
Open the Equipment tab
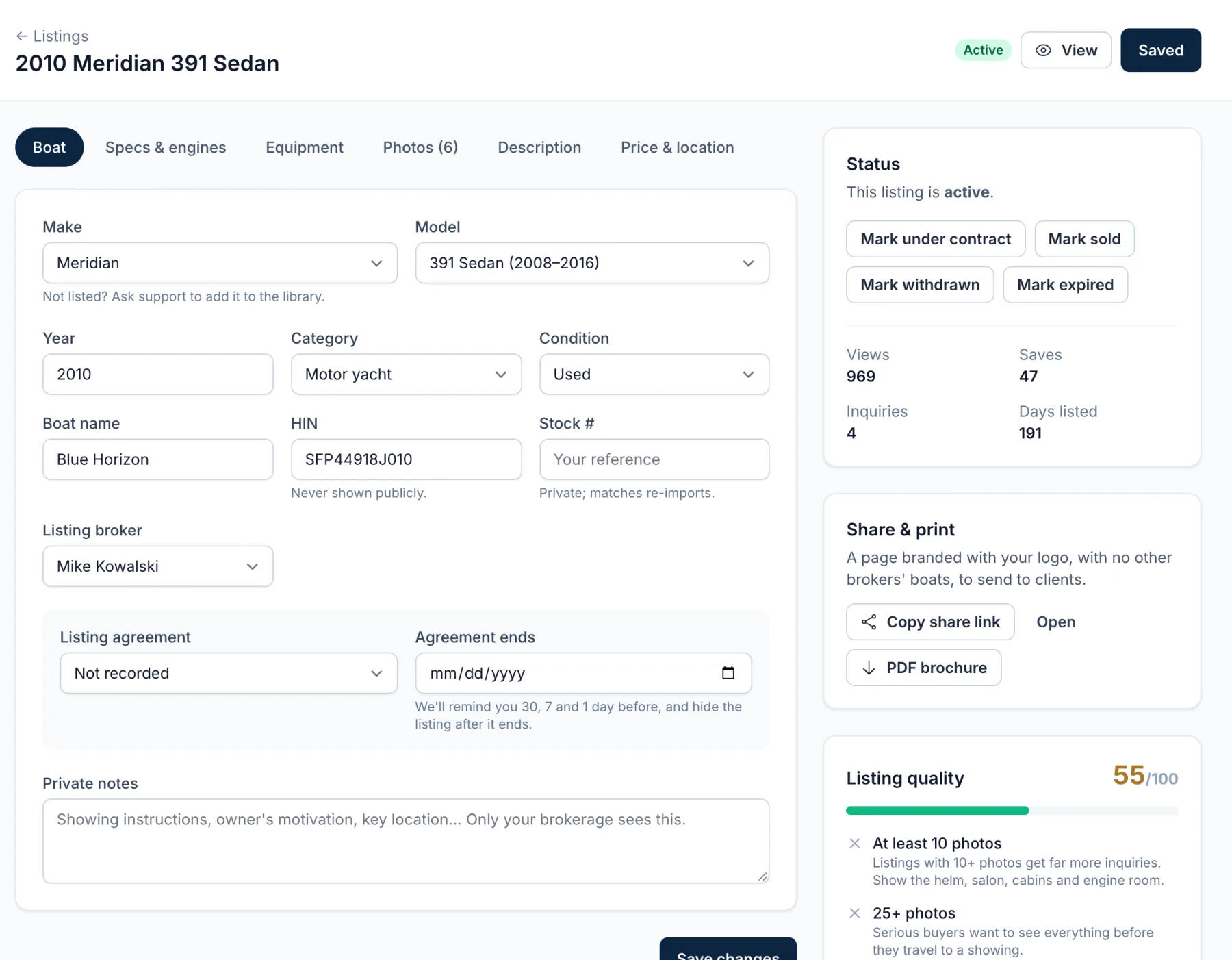coord(305,147)
